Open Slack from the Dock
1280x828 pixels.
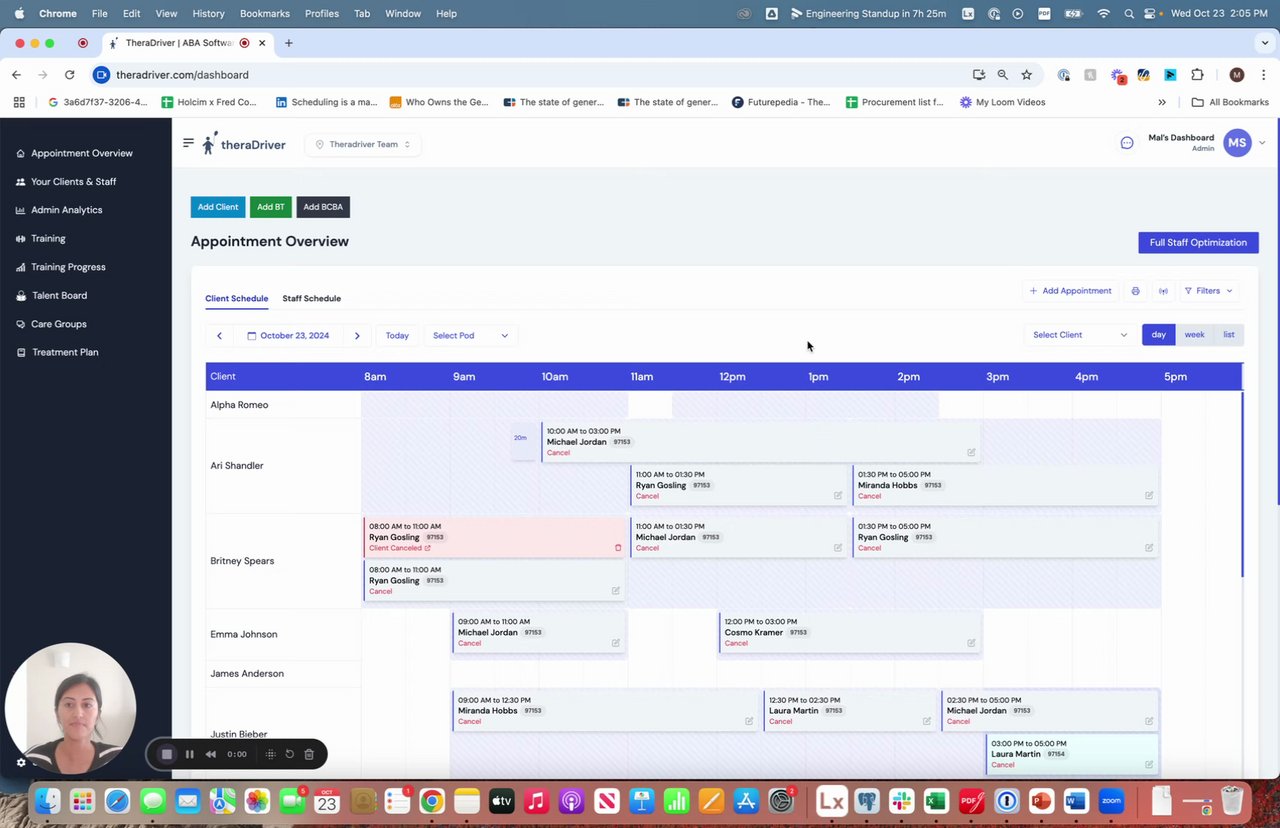coord(902,801)
